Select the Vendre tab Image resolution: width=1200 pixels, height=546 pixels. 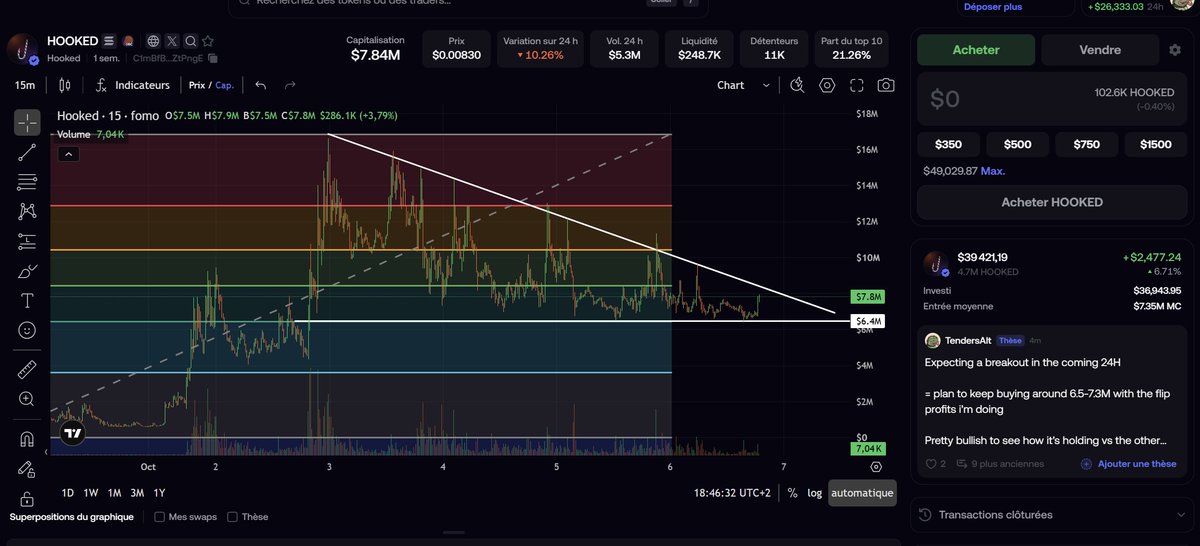1100,49
